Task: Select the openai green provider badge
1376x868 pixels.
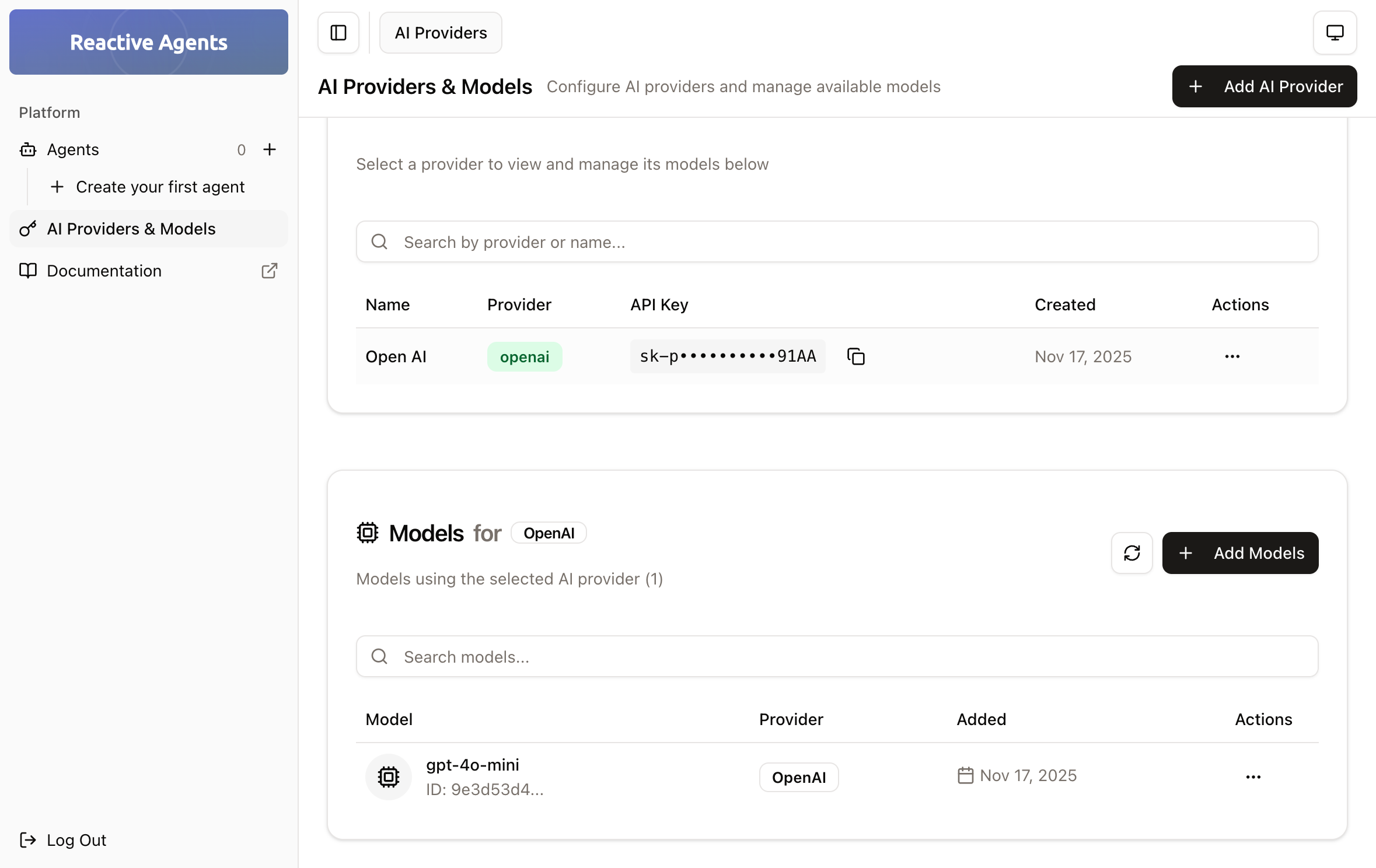Action: pos(524,356)
